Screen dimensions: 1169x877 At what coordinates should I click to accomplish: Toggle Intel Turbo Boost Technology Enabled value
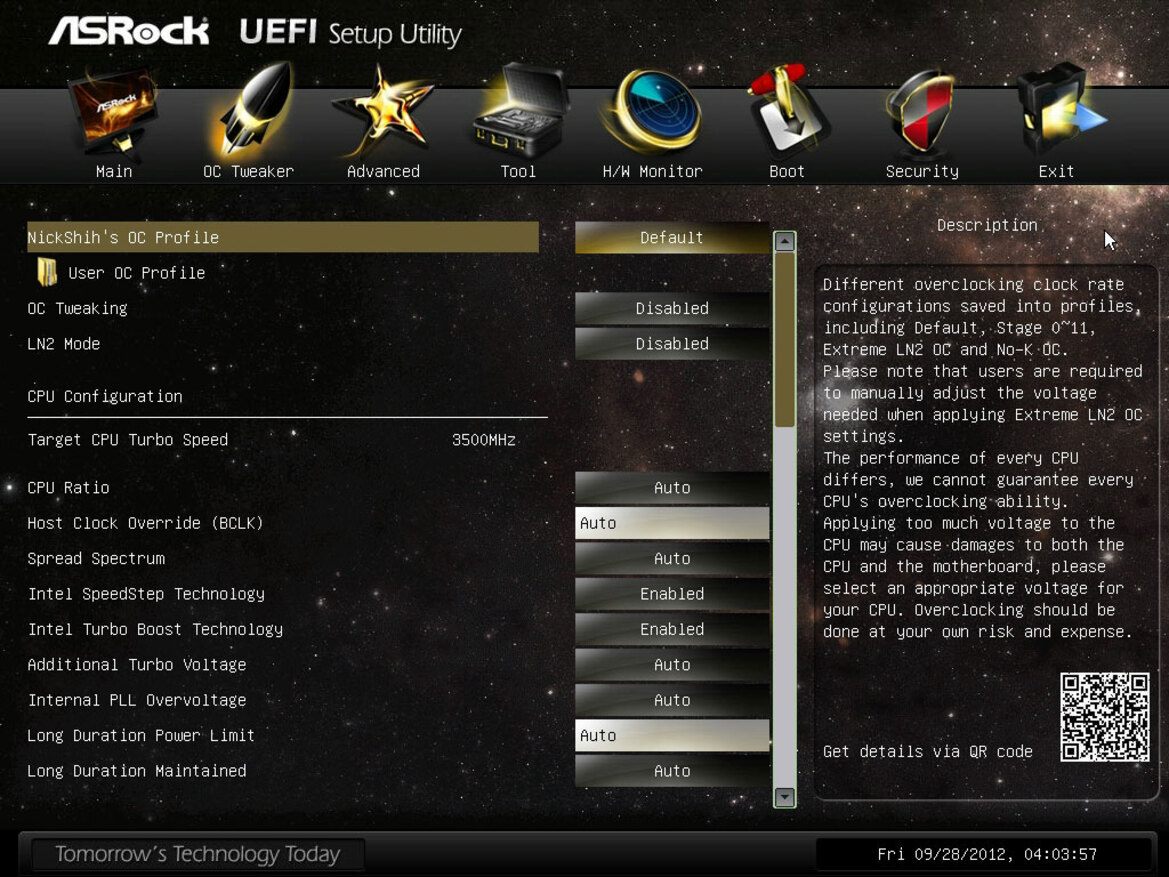(x=672, y=629)
